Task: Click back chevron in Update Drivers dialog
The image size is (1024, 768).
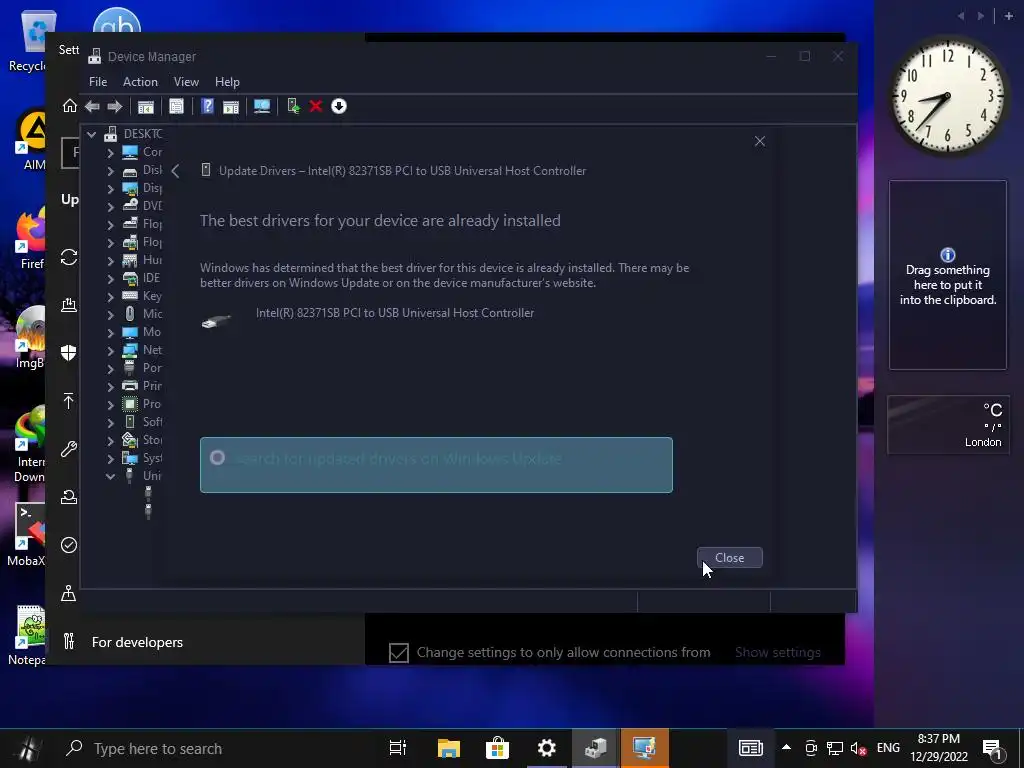Action: point(175,171)
